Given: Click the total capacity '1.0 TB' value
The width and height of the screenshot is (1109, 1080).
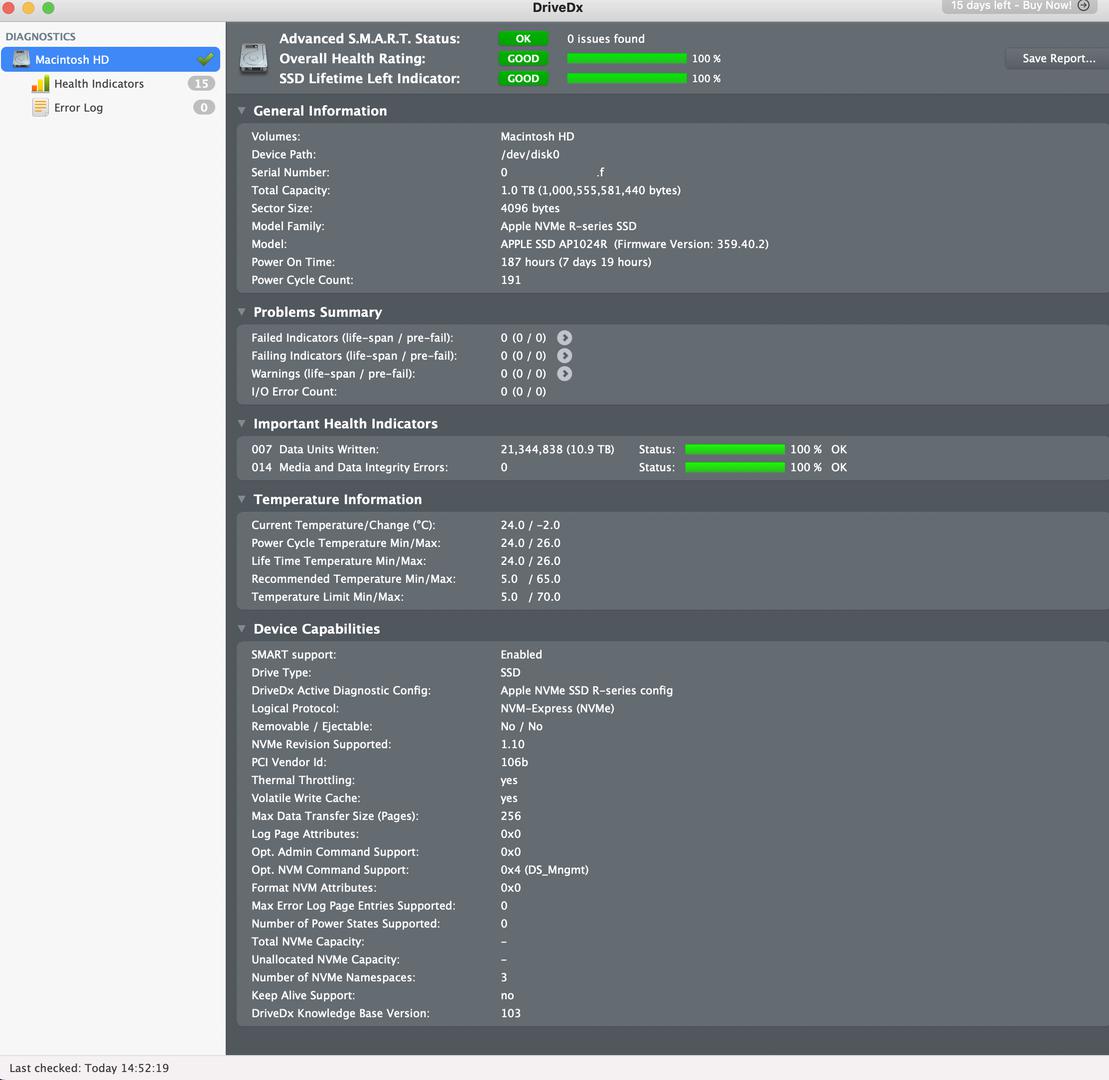Looking at the screenshot, I should (591, 190).
